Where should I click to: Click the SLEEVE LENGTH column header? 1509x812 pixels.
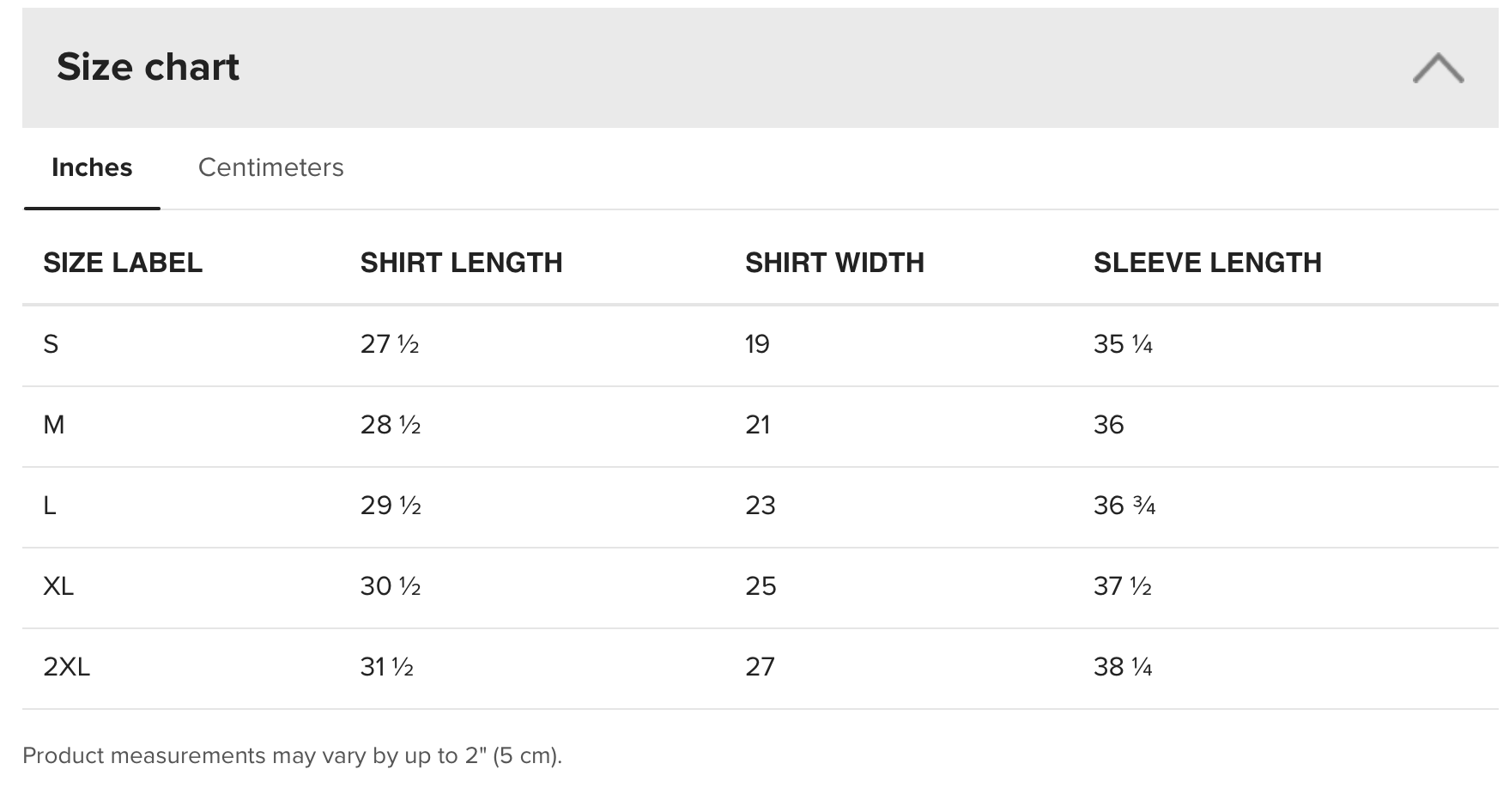click(x=1207, y=263)
